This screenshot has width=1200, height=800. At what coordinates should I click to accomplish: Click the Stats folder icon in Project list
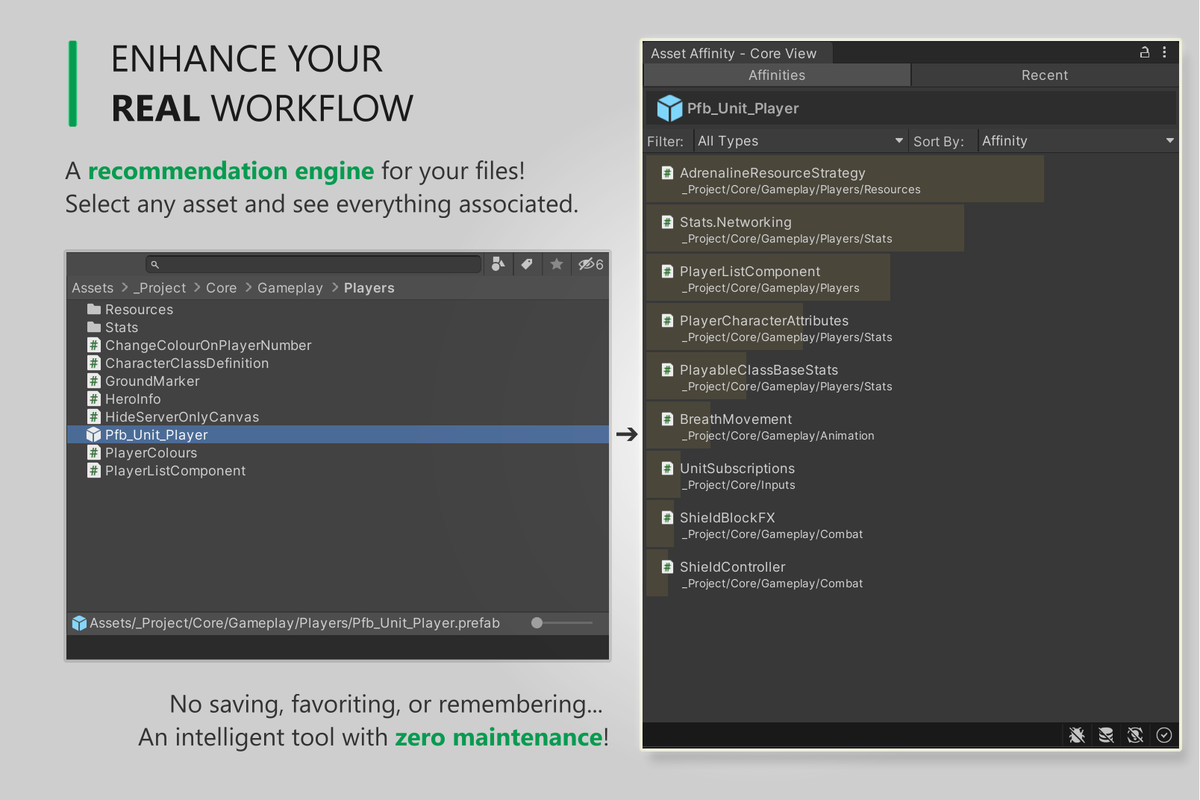point(94,327)
